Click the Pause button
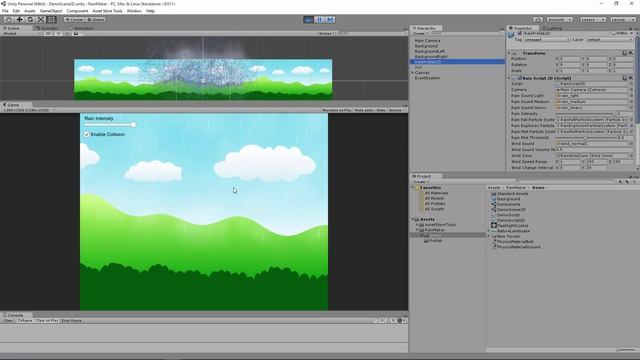 point(320,20)
